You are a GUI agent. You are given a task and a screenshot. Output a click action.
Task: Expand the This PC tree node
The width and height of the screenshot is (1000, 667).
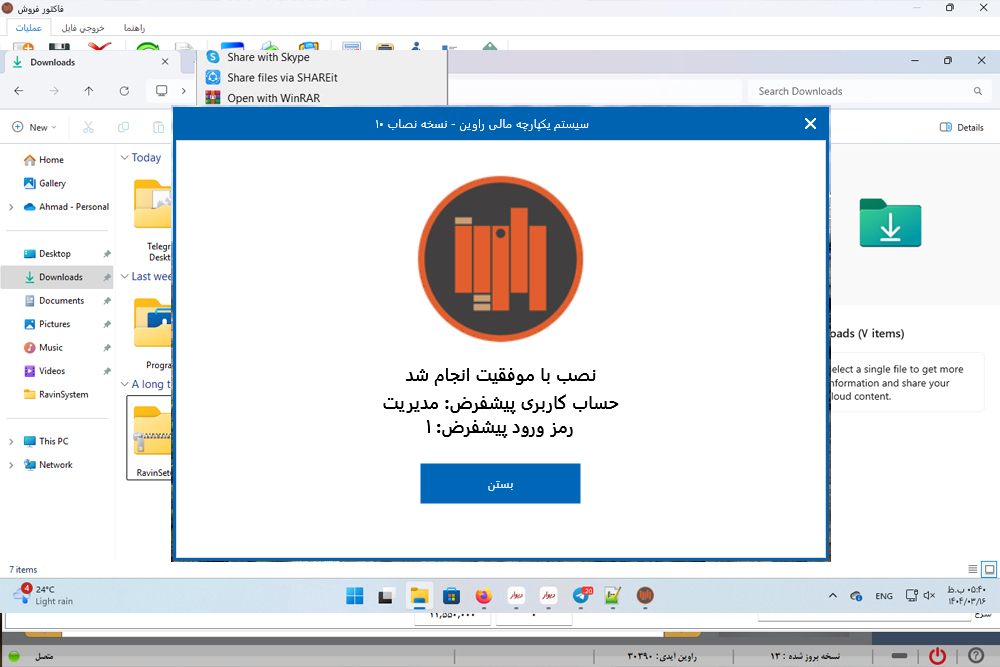point(11,441)
